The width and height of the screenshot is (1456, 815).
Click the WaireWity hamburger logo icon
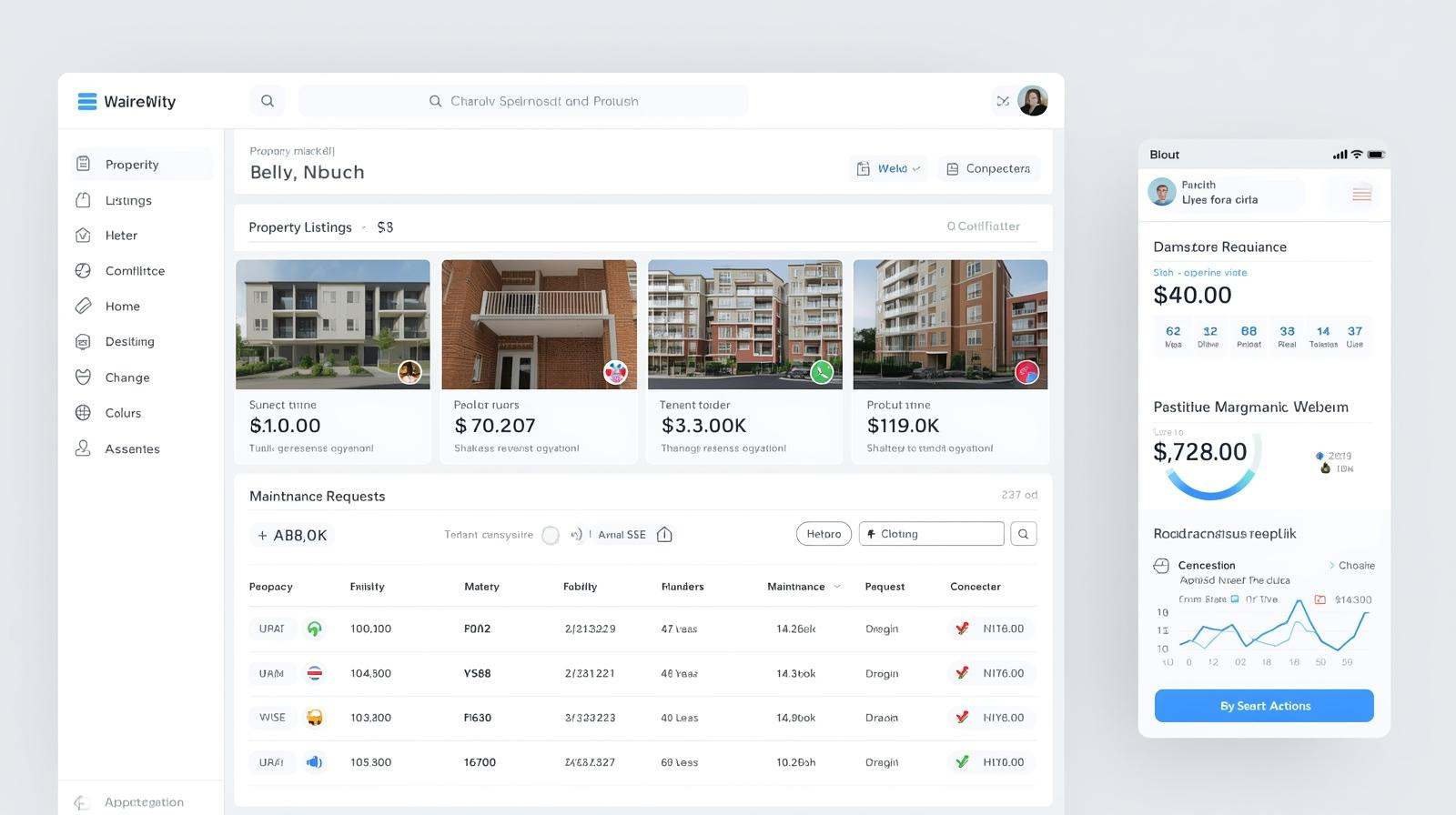87,101
